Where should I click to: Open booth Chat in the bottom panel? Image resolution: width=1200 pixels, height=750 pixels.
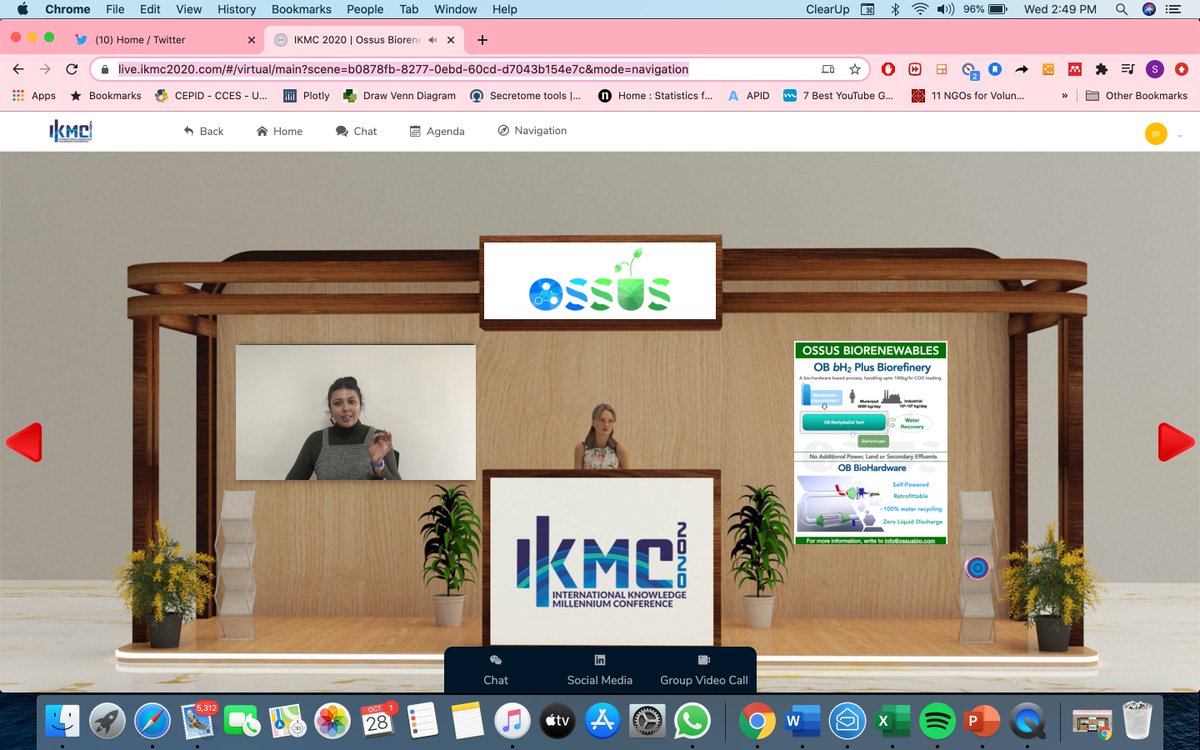point(496,670)
